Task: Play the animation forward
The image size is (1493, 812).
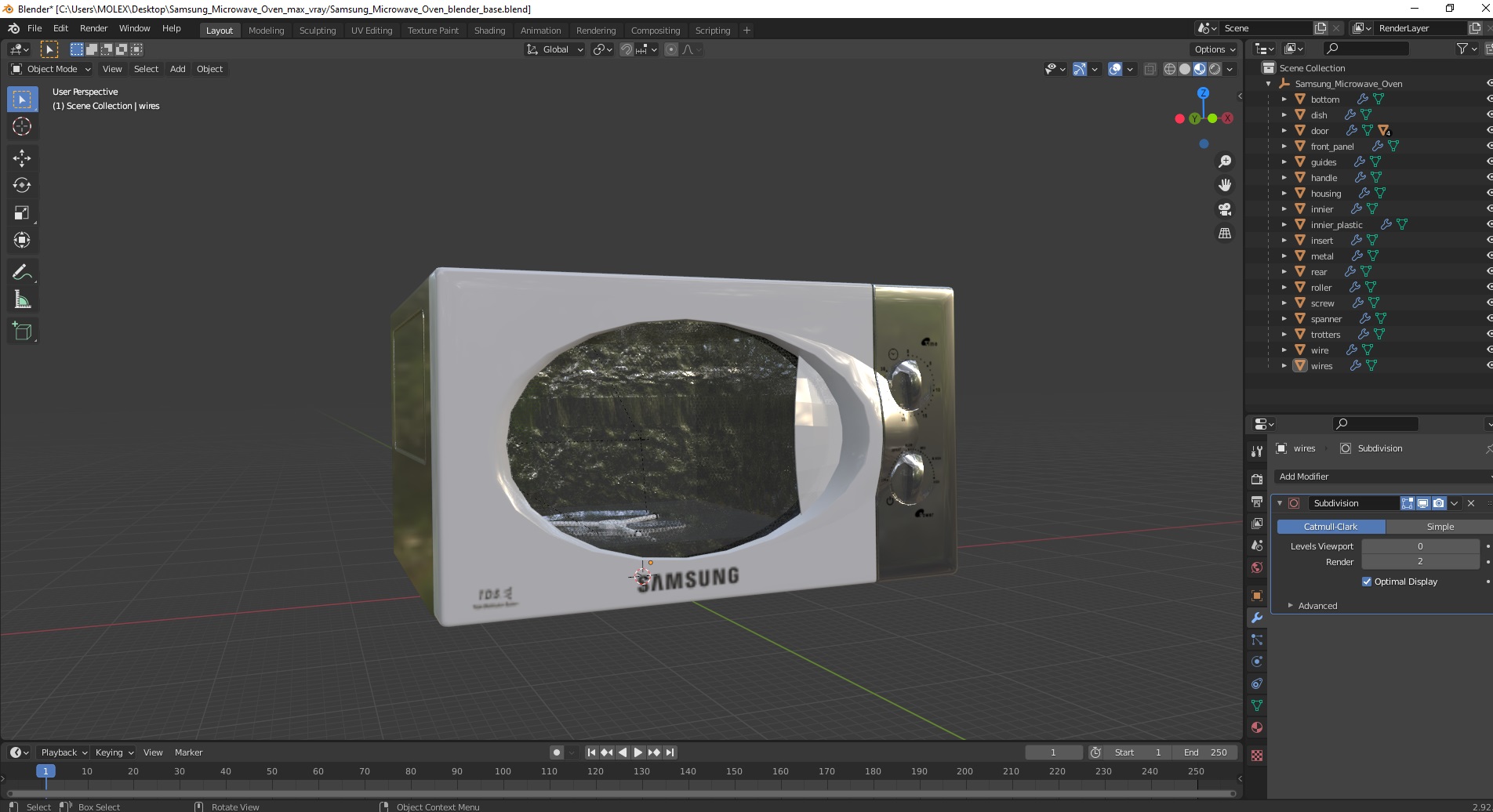Action: (x=638, y=752)
